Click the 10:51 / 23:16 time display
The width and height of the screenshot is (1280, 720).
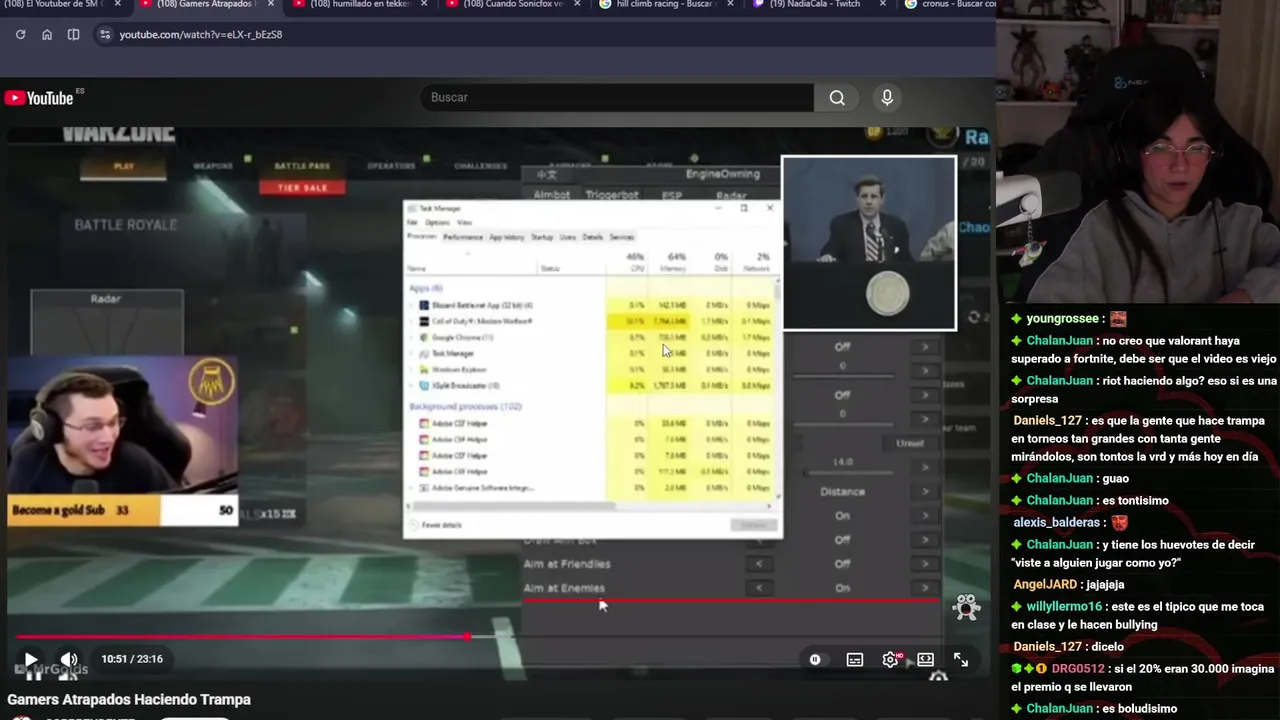pos(132,659)
